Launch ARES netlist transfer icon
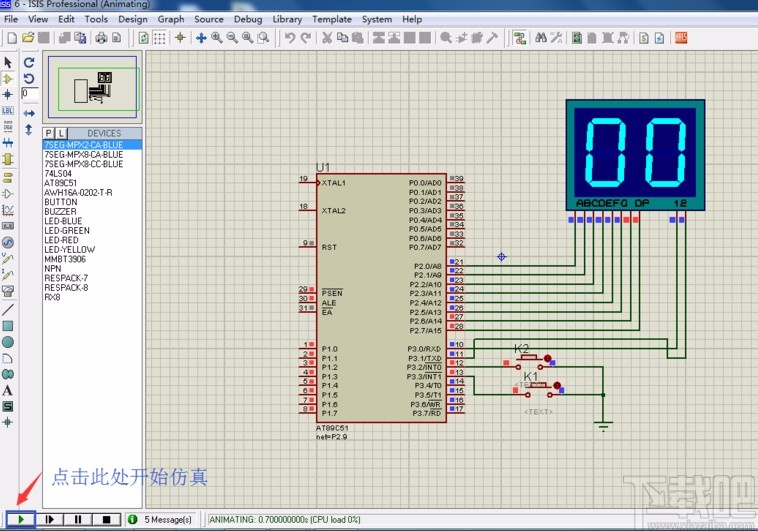This screenshot has width=758, height=531. (681, 38)
